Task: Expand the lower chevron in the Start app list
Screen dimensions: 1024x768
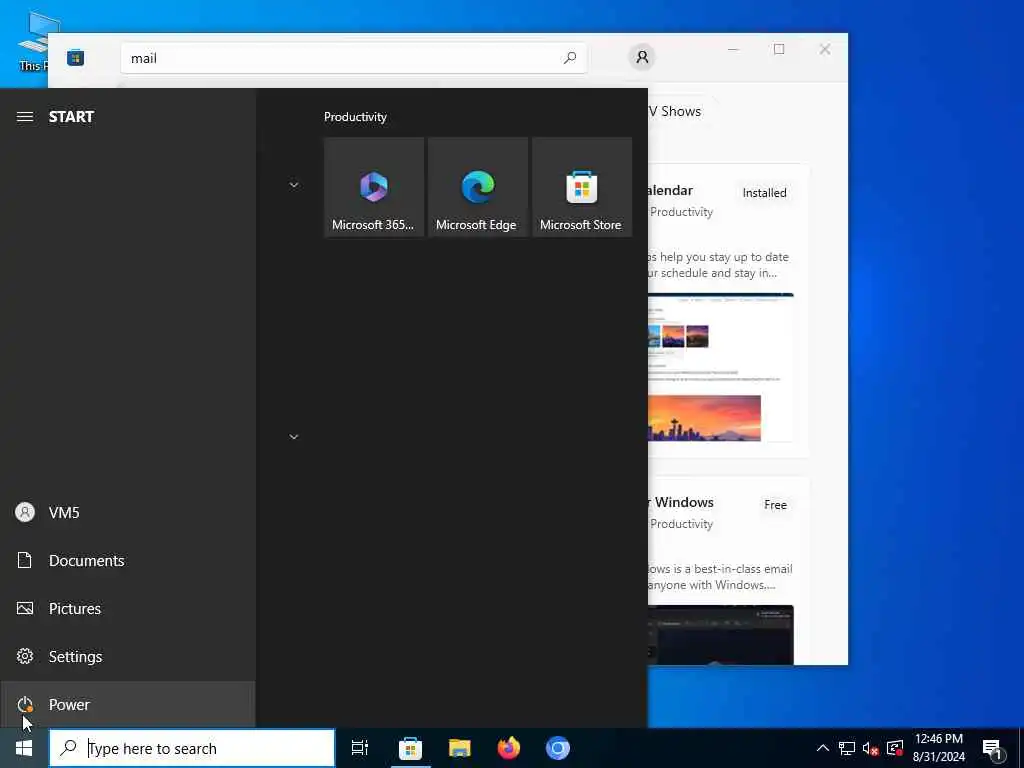Action: tap(294, 437)
